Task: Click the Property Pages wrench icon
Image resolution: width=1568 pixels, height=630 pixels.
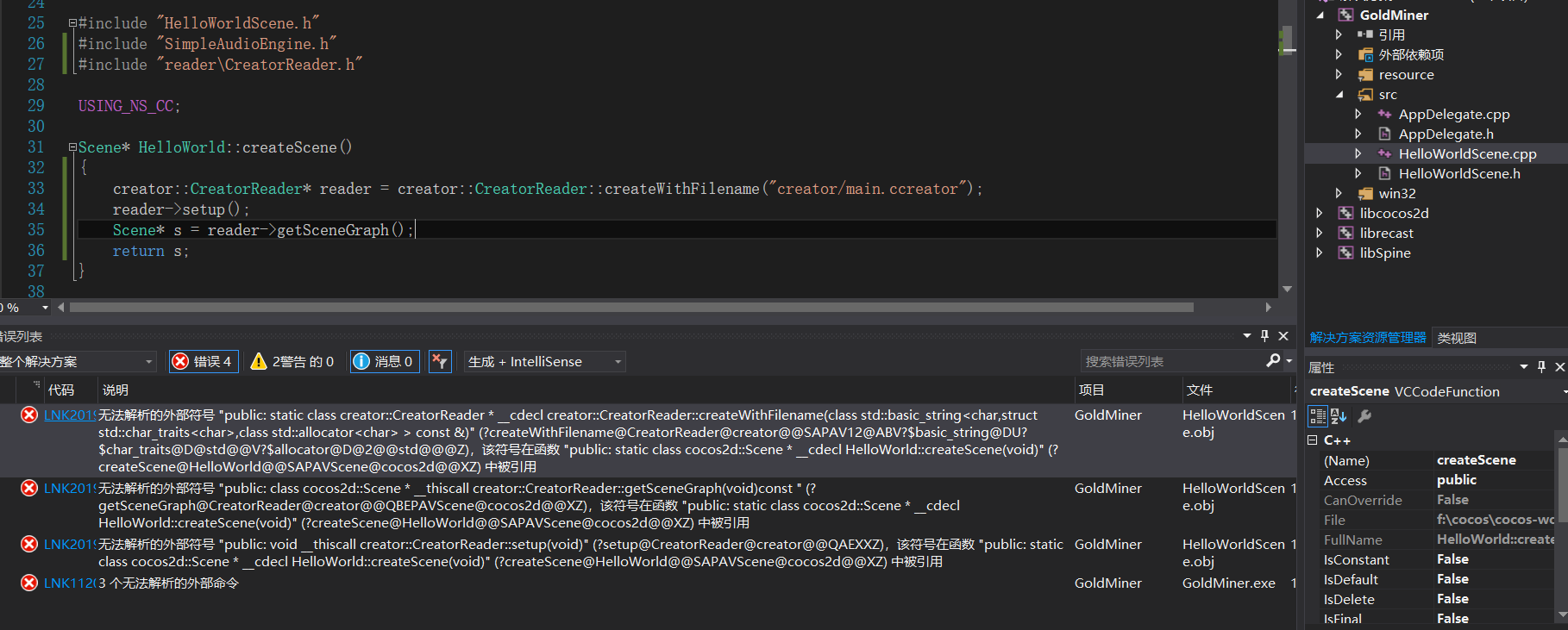Action: (x=1364, y=416)
